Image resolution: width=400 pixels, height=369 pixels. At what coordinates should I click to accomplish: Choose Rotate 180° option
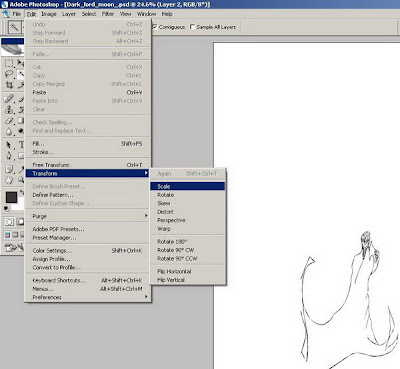coord(188,241)
